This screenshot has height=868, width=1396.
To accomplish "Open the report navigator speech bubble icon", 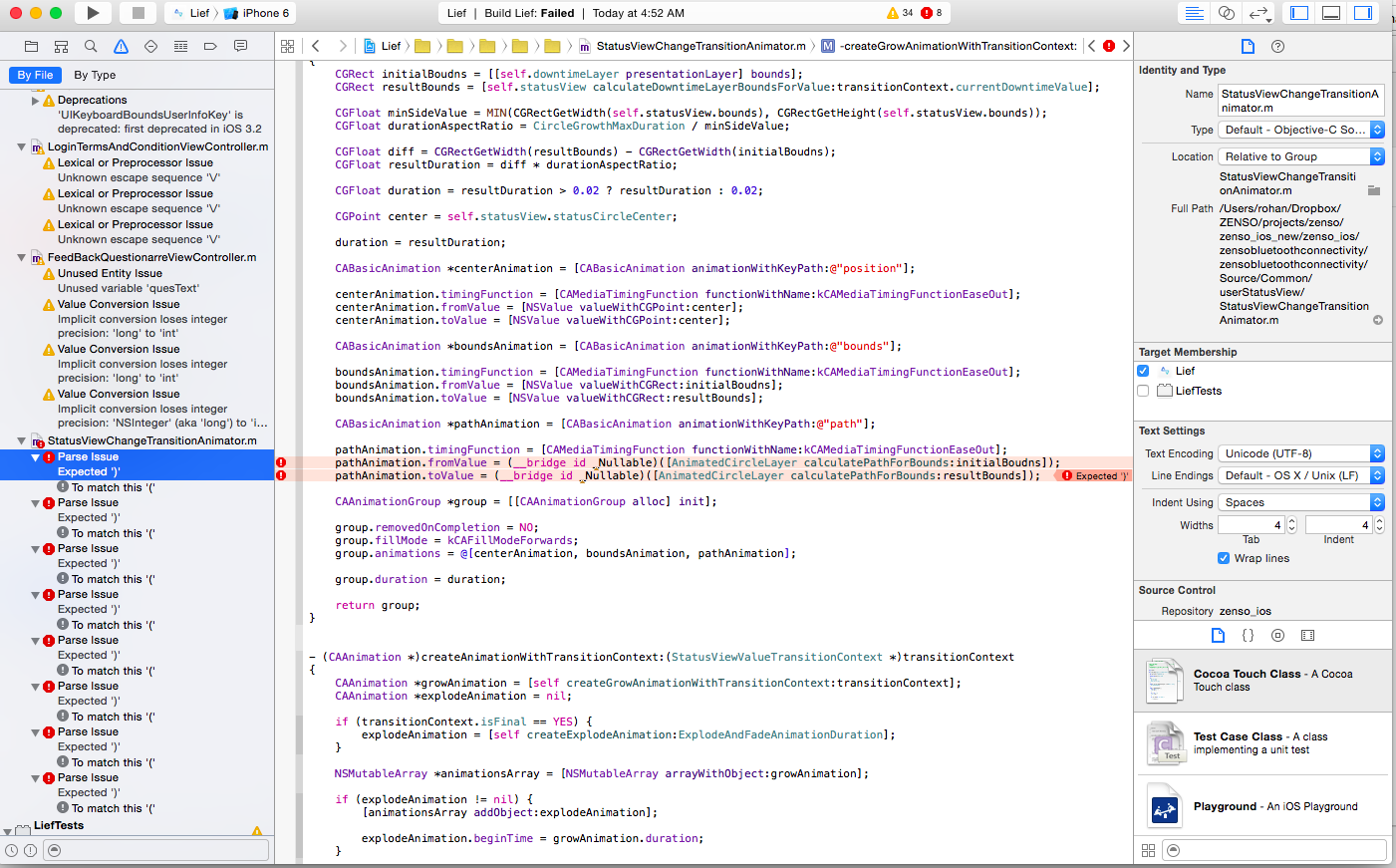I will tap(240, 46).
